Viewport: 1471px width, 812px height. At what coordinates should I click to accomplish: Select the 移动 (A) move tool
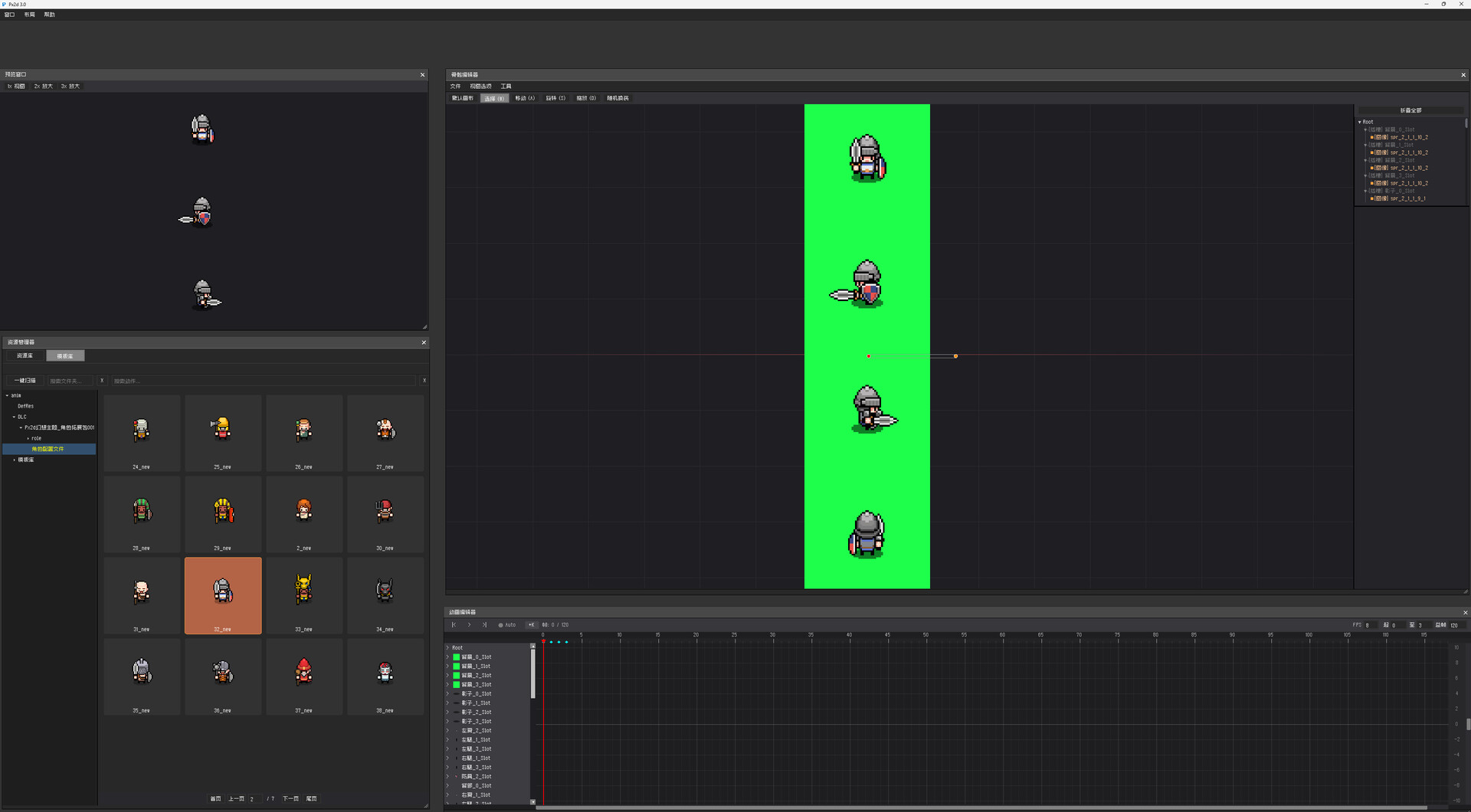[525, 99]
